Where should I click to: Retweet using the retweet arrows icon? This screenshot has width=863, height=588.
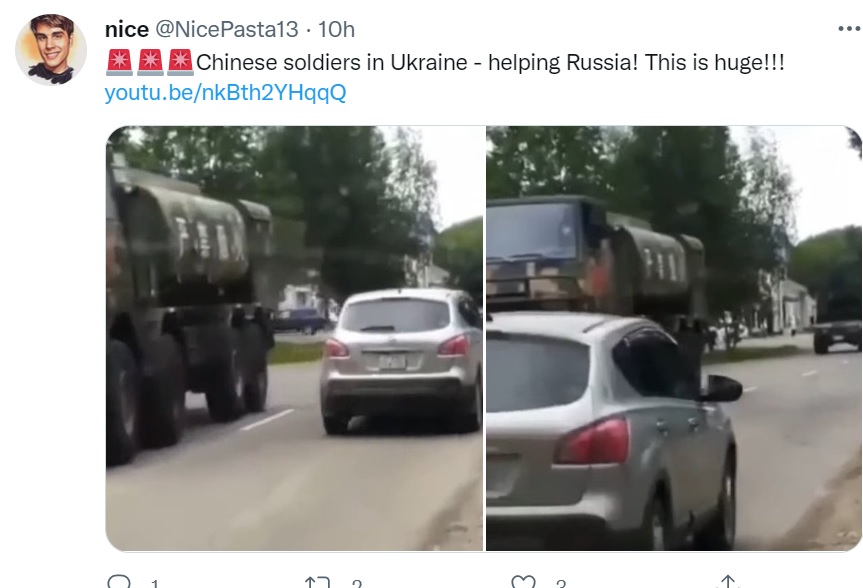pyautogui.click(x=317, y=582)
